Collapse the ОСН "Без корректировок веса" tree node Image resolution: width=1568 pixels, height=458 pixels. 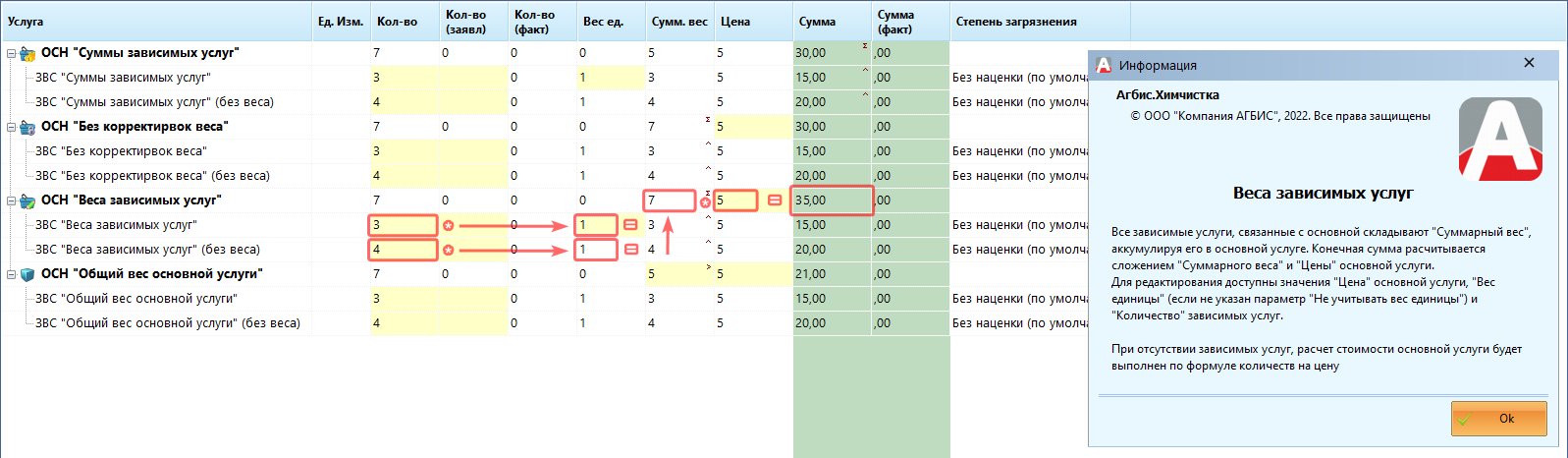(x=11, y=127)
